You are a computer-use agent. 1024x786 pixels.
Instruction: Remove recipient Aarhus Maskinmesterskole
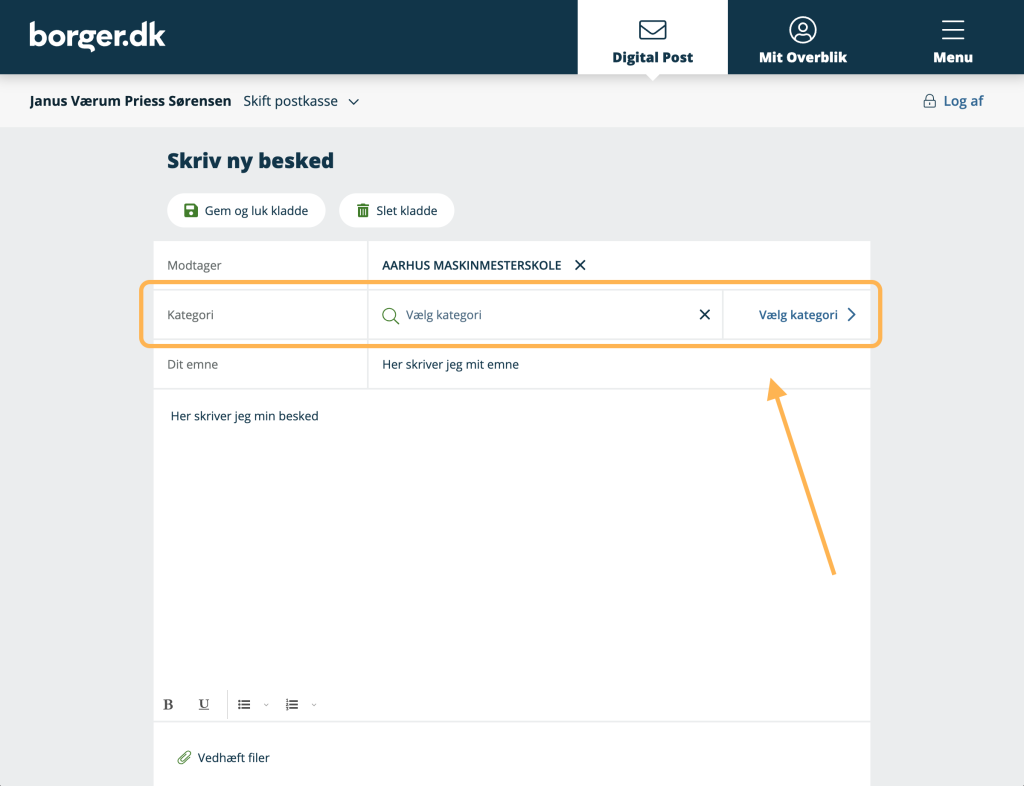(x=580, y=265)
